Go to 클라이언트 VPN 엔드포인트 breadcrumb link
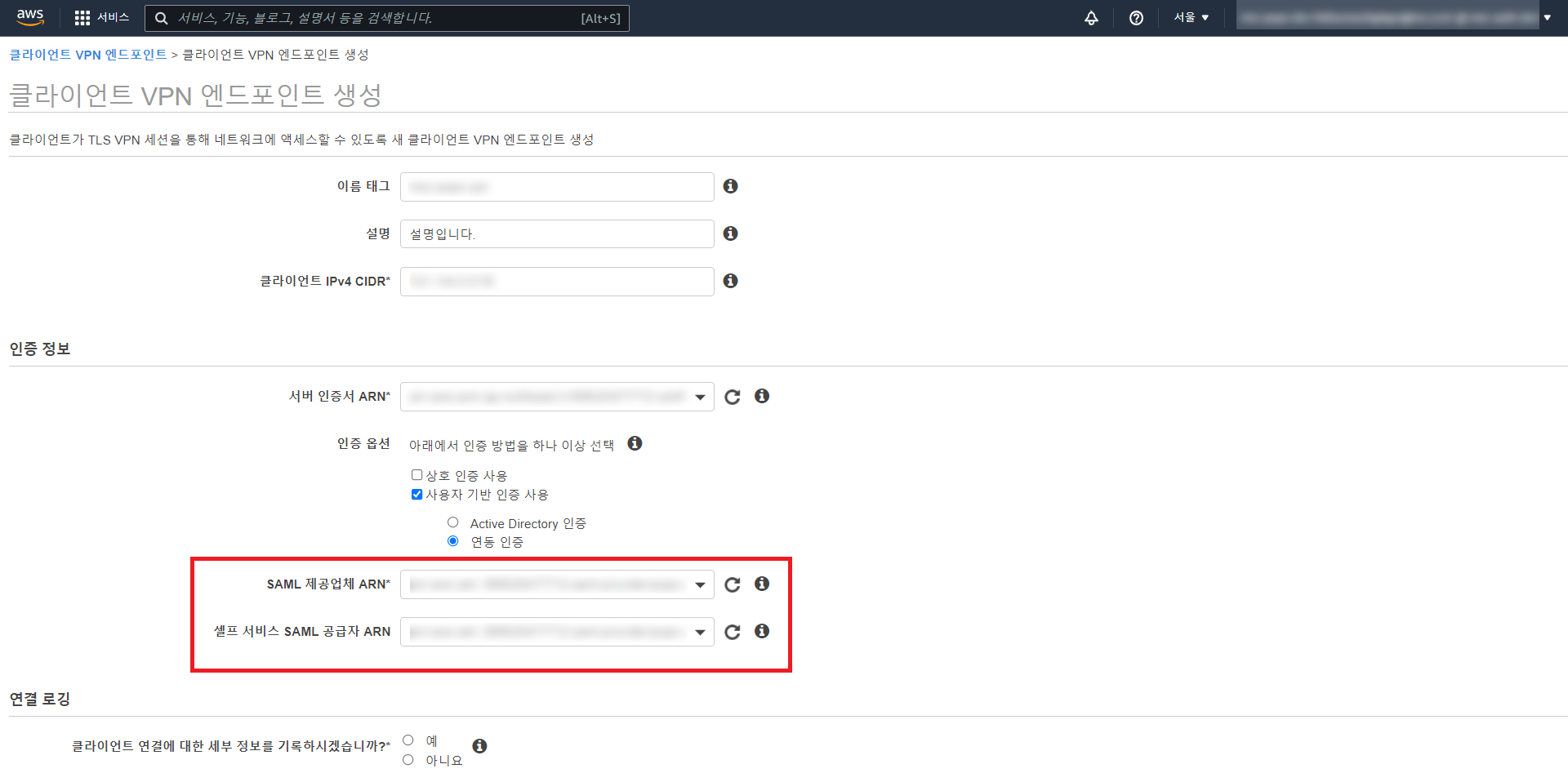Screen dimensions: 1568x782 tap(88, 55)
